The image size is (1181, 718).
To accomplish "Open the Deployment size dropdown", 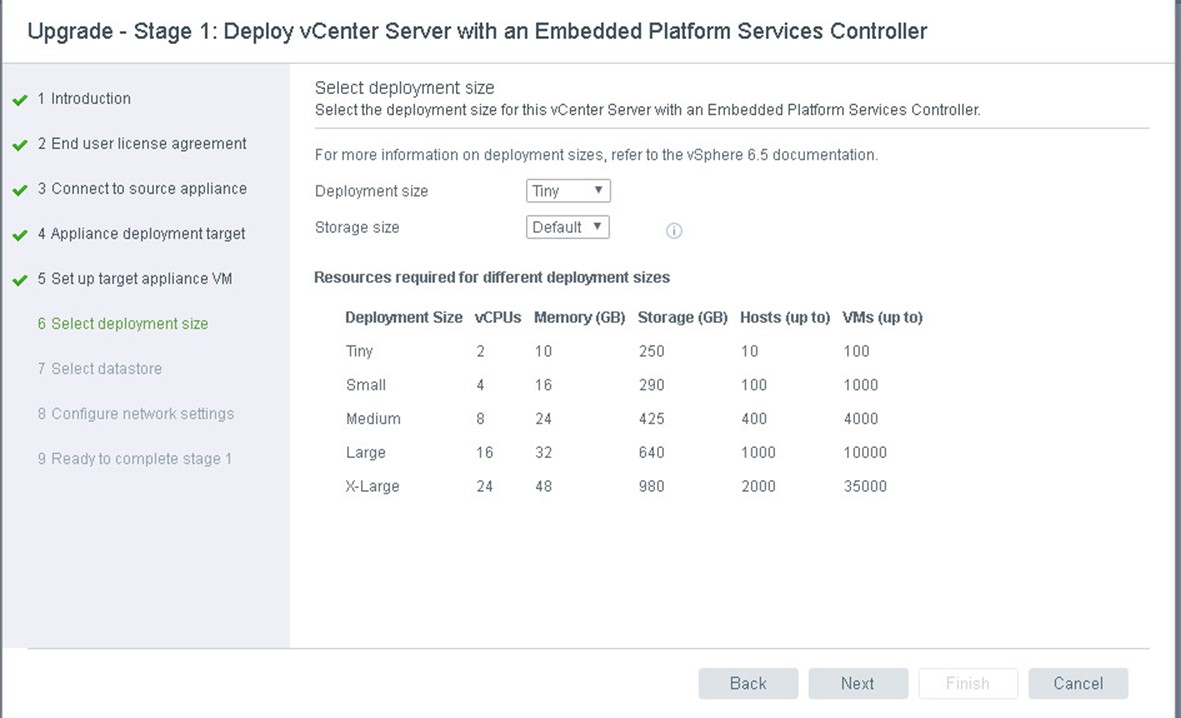I will point(568,191).
